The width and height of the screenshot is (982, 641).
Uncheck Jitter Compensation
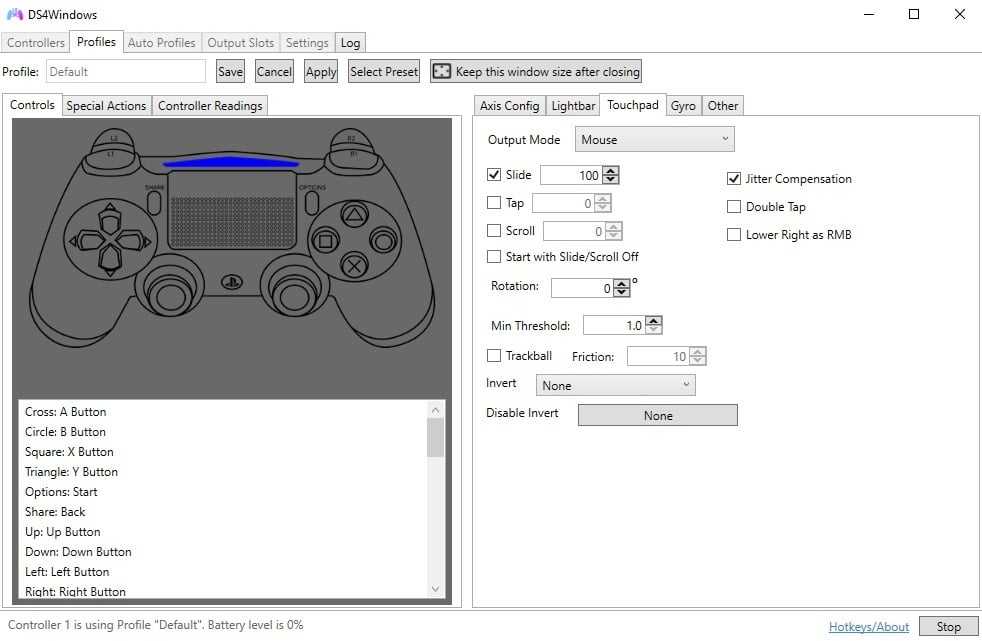tap(733, 178)
